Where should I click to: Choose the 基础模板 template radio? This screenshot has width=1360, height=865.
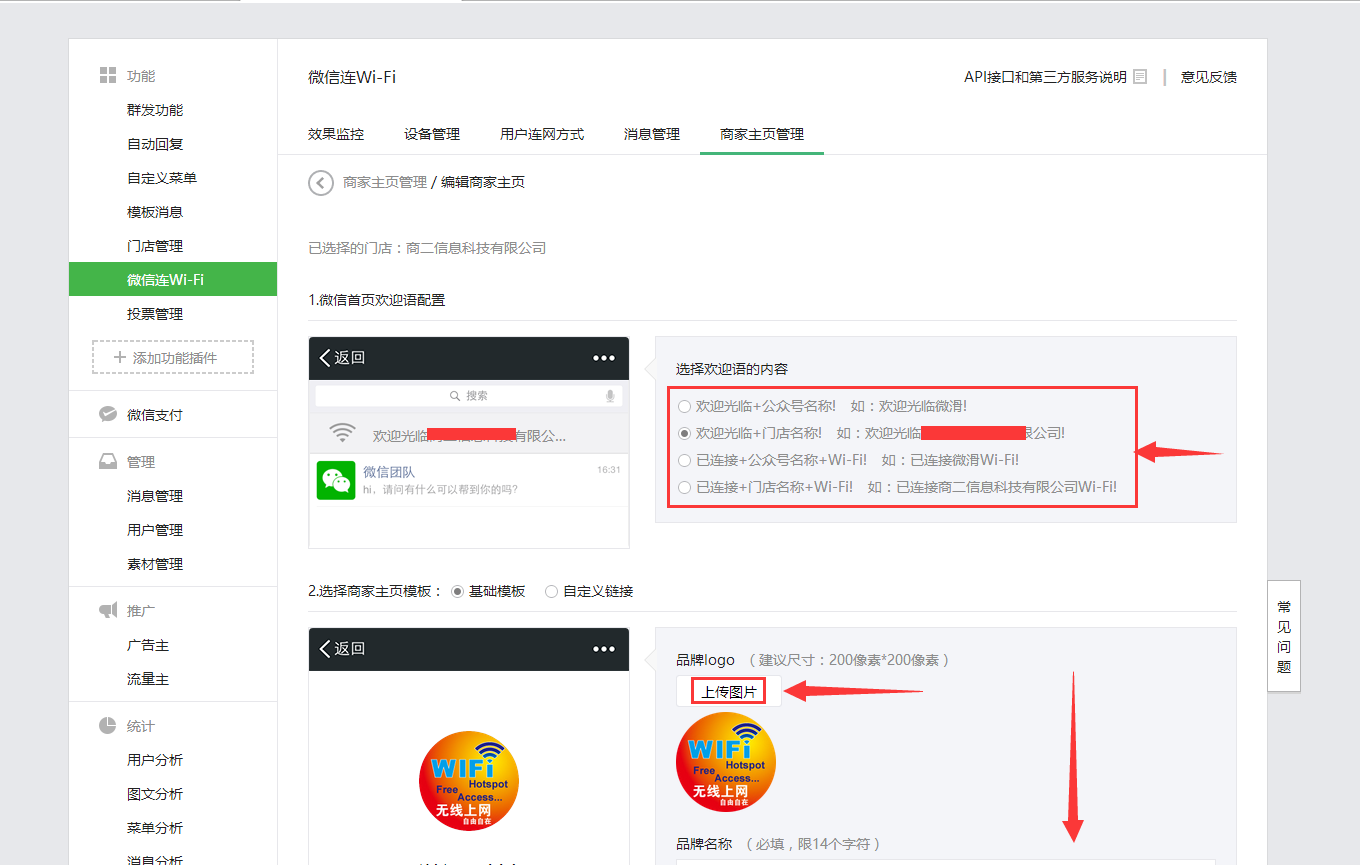[458, 591]
